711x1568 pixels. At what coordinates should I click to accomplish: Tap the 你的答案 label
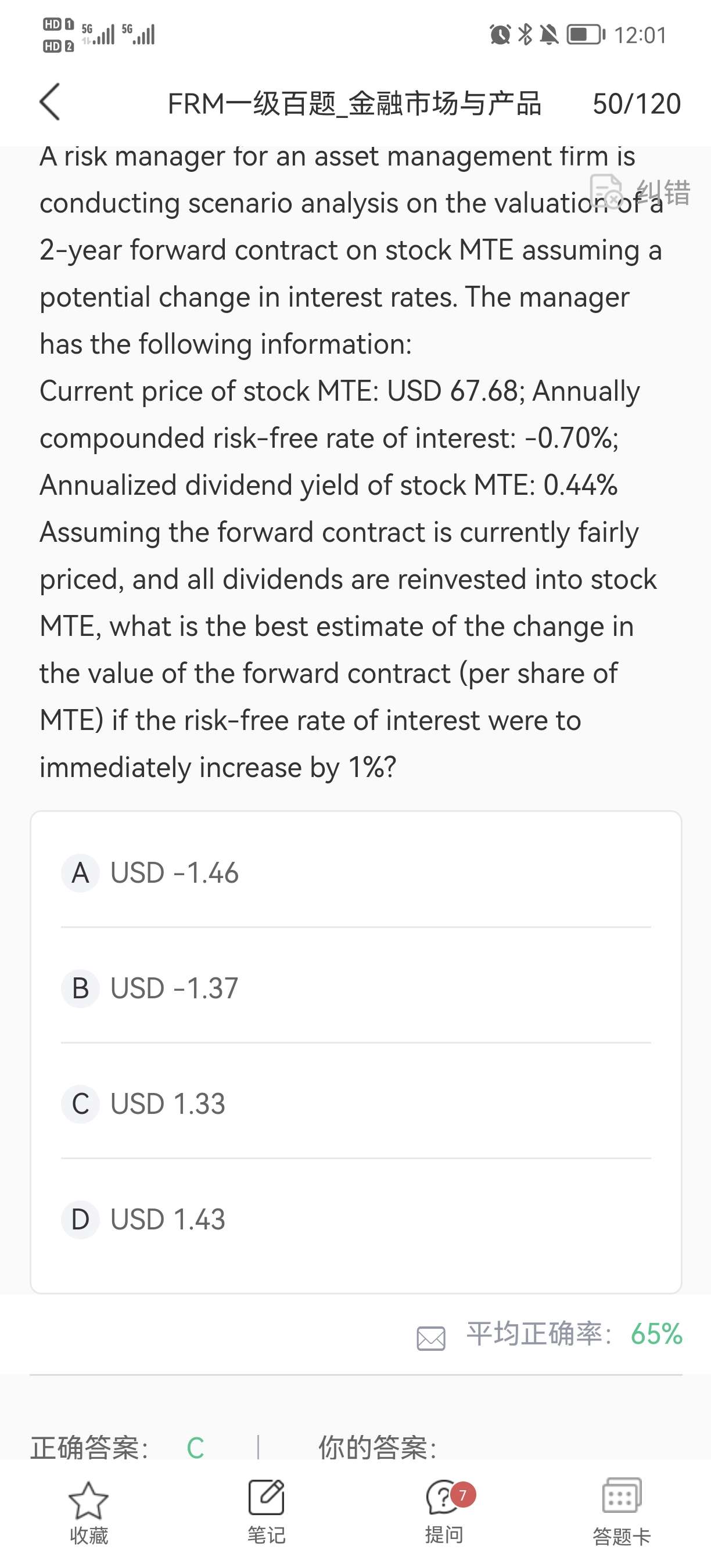click(x=377, y=1447)
